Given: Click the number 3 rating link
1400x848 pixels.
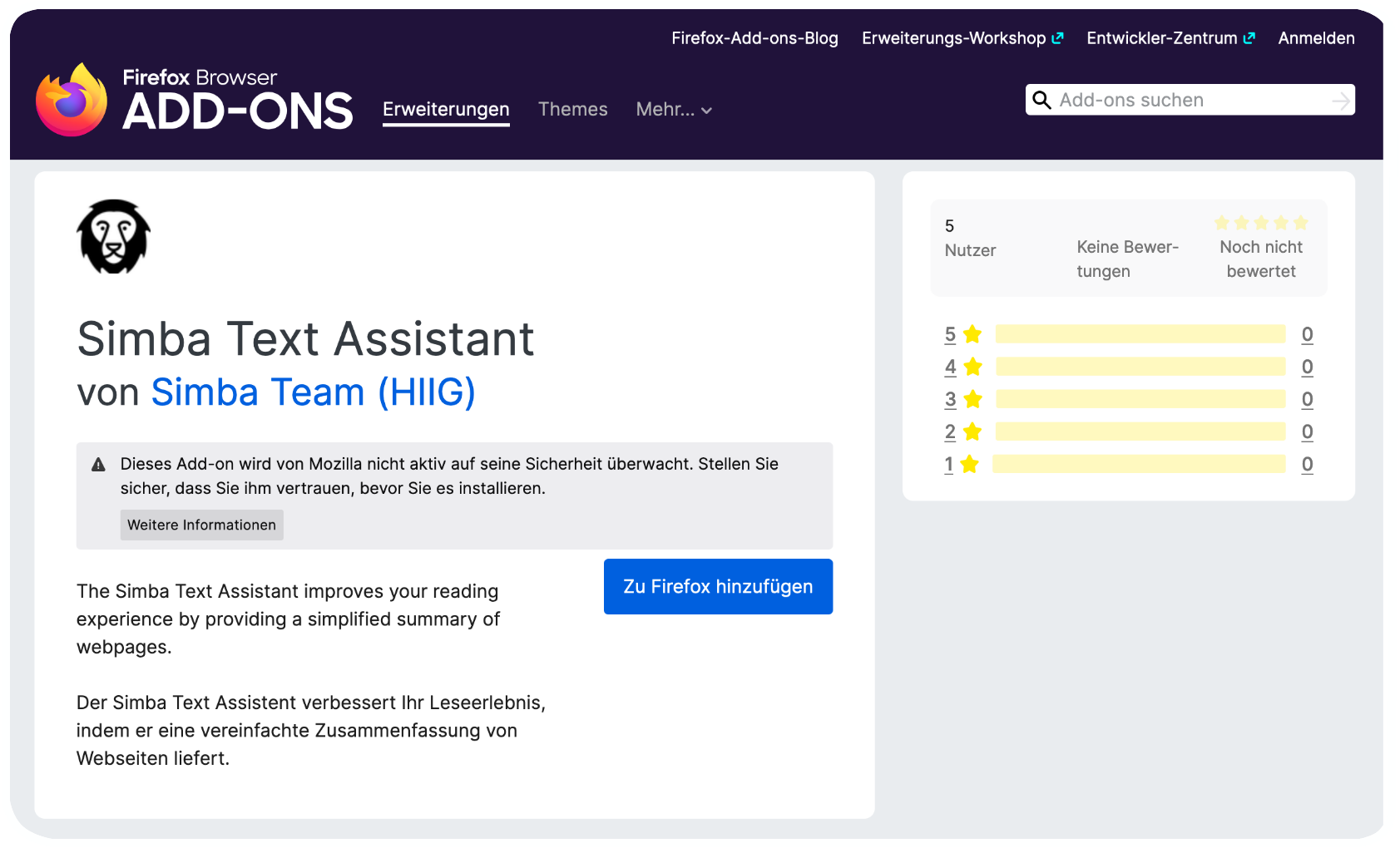Looking at the screenshot, I should pos(950,399).
